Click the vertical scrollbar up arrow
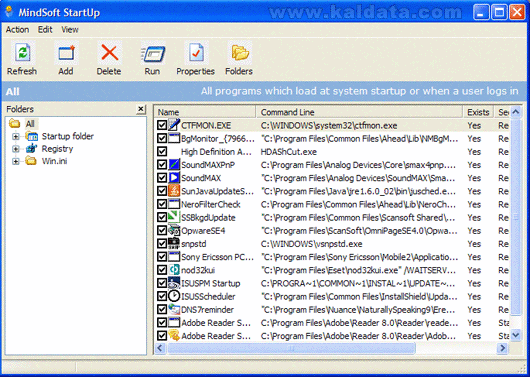The width and height of the screenshot is (530, 377). [516, 112]
